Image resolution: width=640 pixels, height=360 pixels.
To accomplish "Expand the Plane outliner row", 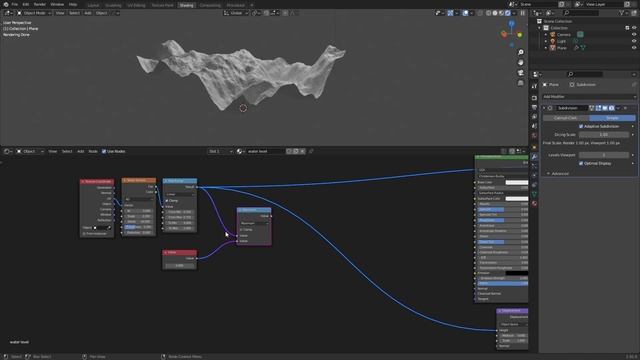I will (546, 48).
